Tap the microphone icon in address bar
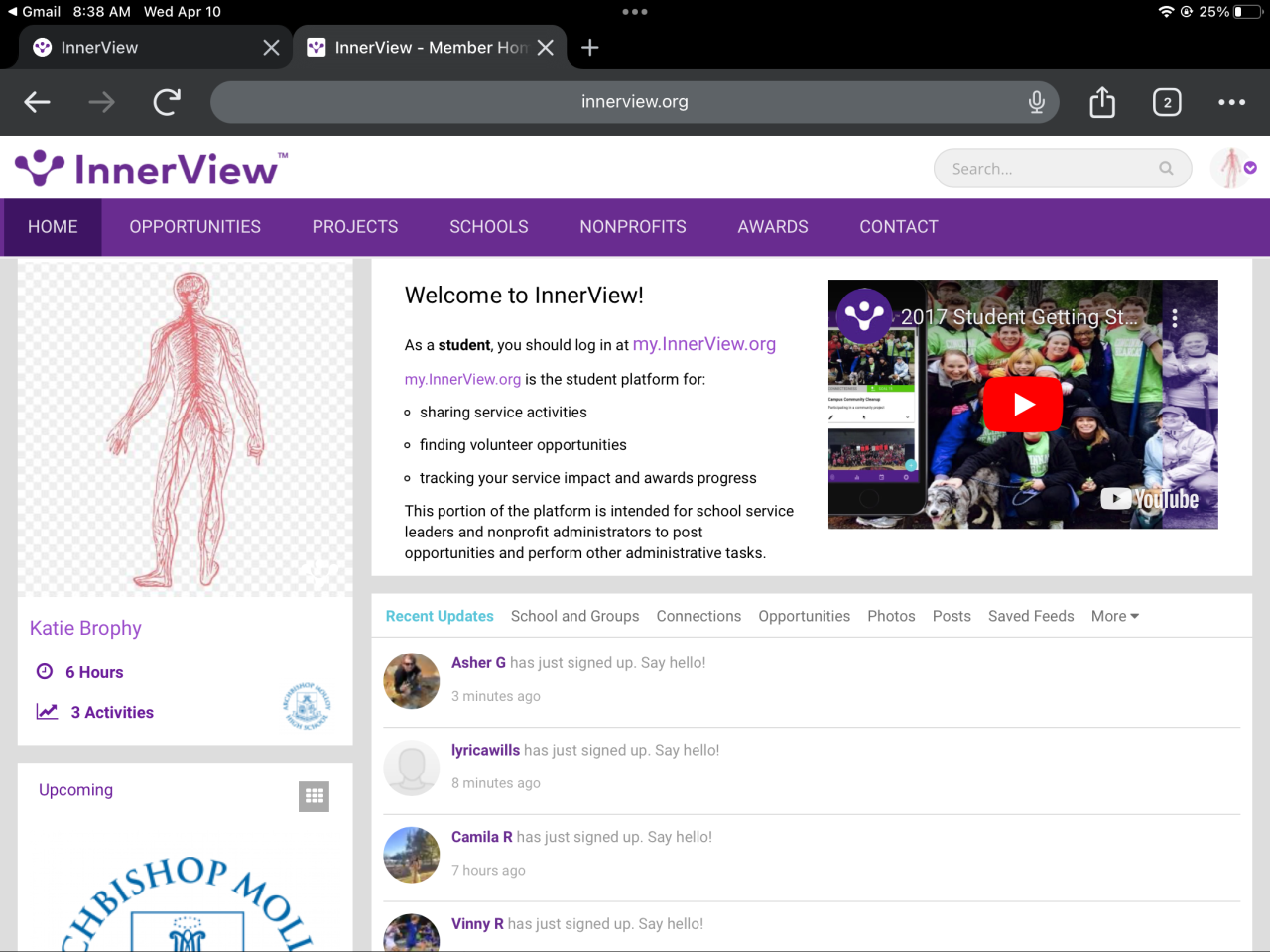The height and width of the screenshot is (952, 1270). [x=1037, y=102]
